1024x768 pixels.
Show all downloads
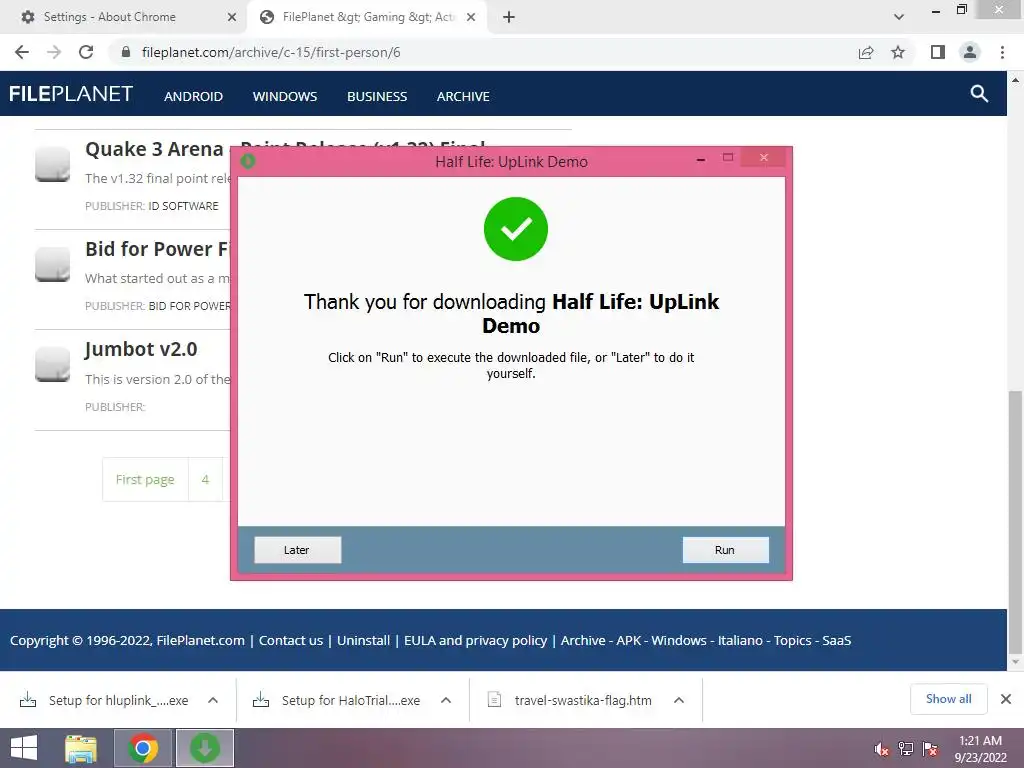point(948,699)
